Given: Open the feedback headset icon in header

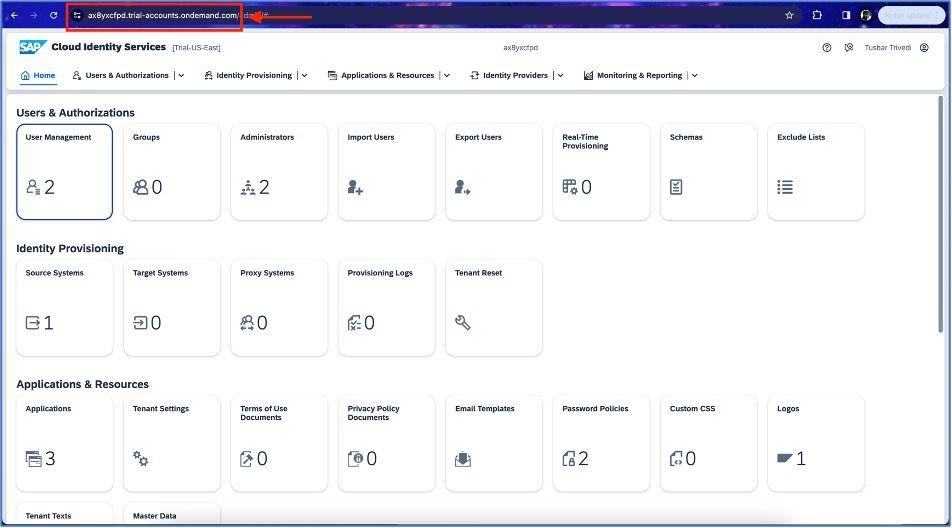Looking at the screenshot, I should [849, 47].
